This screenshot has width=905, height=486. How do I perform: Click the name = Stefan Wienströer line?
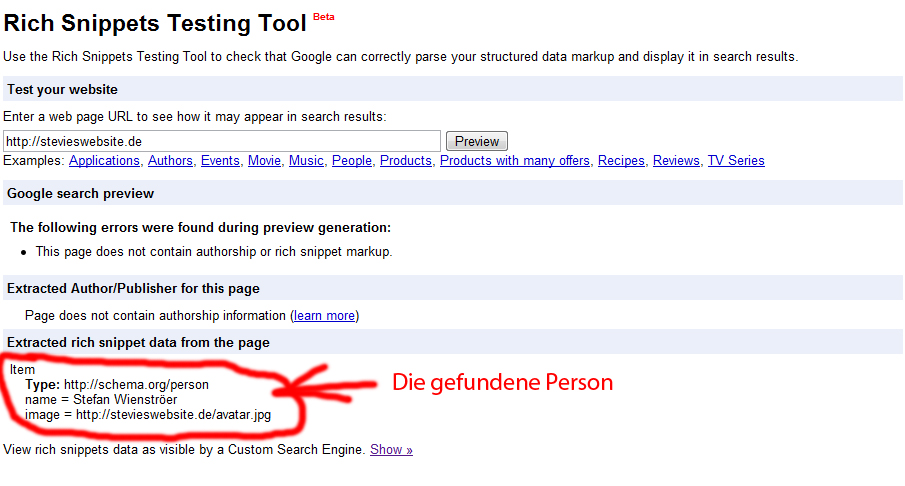coord(101,399)
